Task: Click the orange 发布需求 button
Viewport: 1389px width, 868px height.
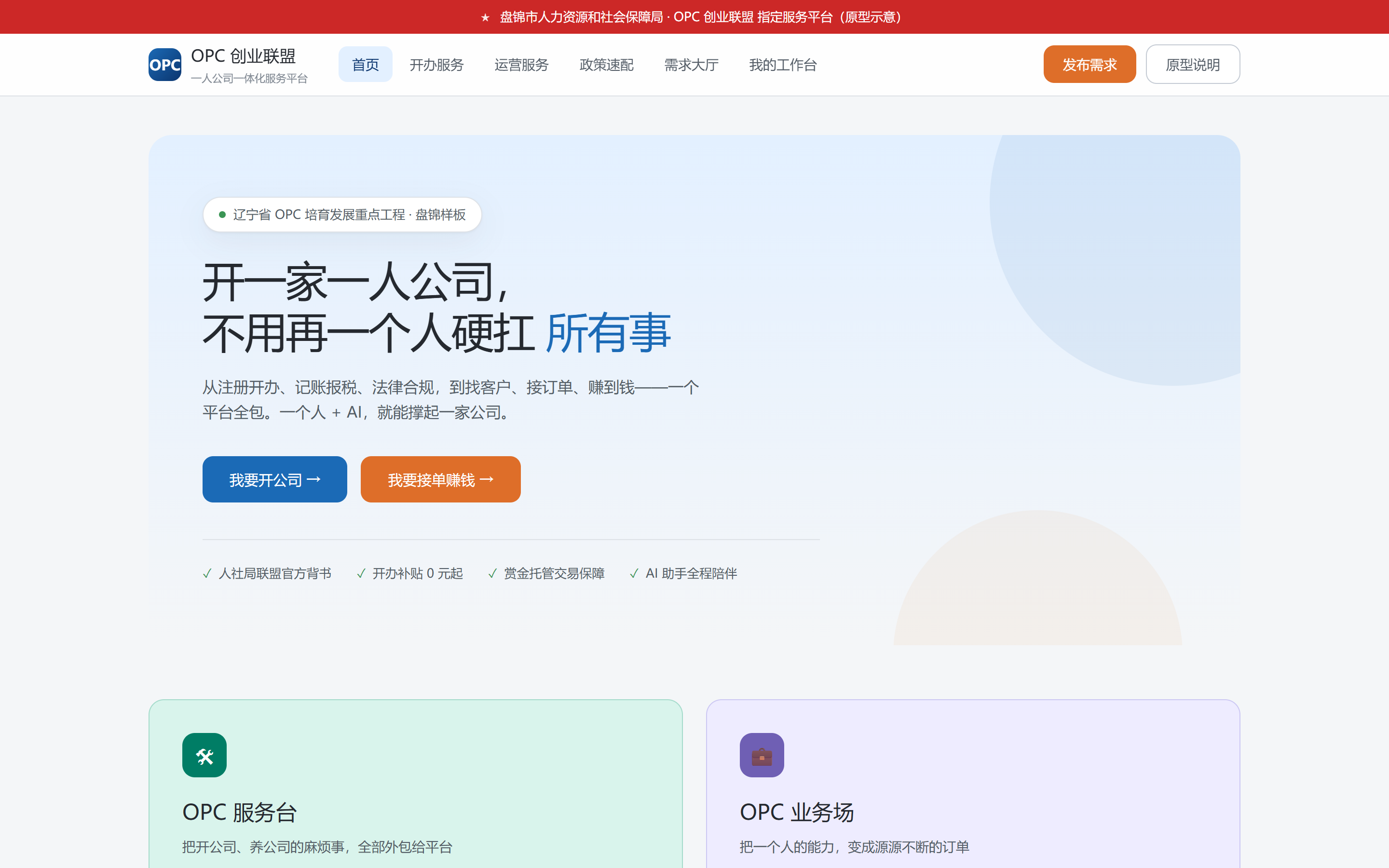Action: point(1089,64)
